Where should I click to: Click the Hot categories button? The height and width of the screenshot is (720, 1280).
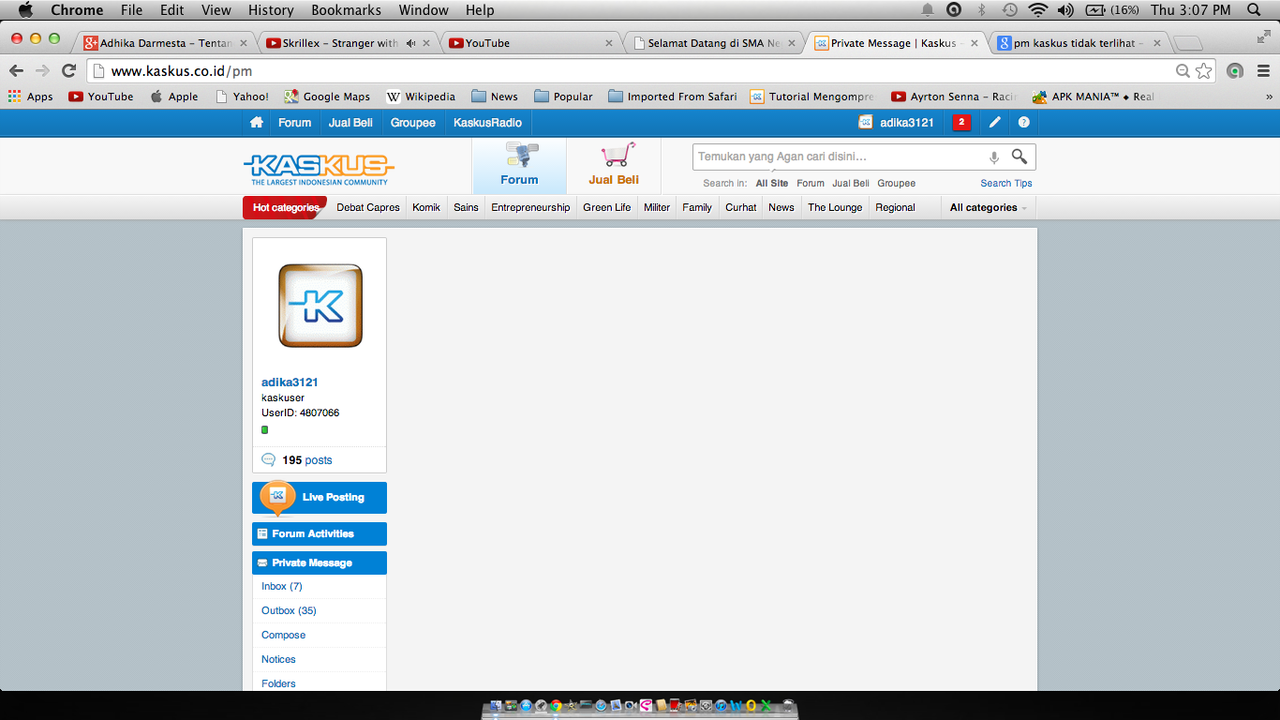[285, 208]
